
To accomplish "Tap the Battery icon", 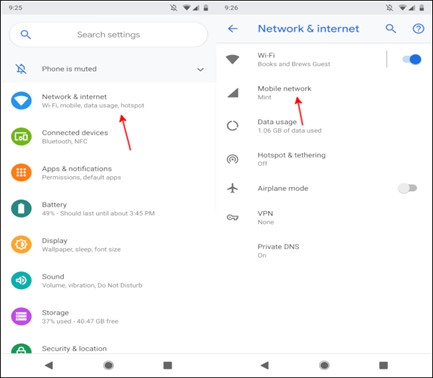I will tap(21, 208).
